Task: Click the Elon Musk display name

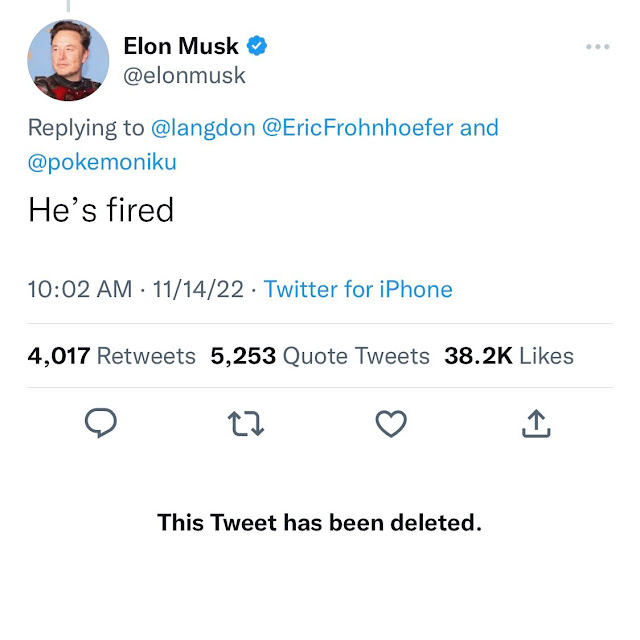Action: click(x=181, y=46)
